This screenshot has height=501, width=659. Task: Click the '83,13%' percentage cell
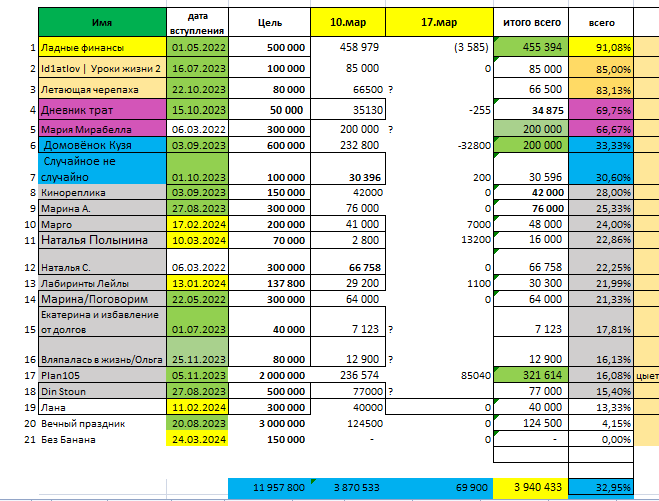[x=601, y=89]
